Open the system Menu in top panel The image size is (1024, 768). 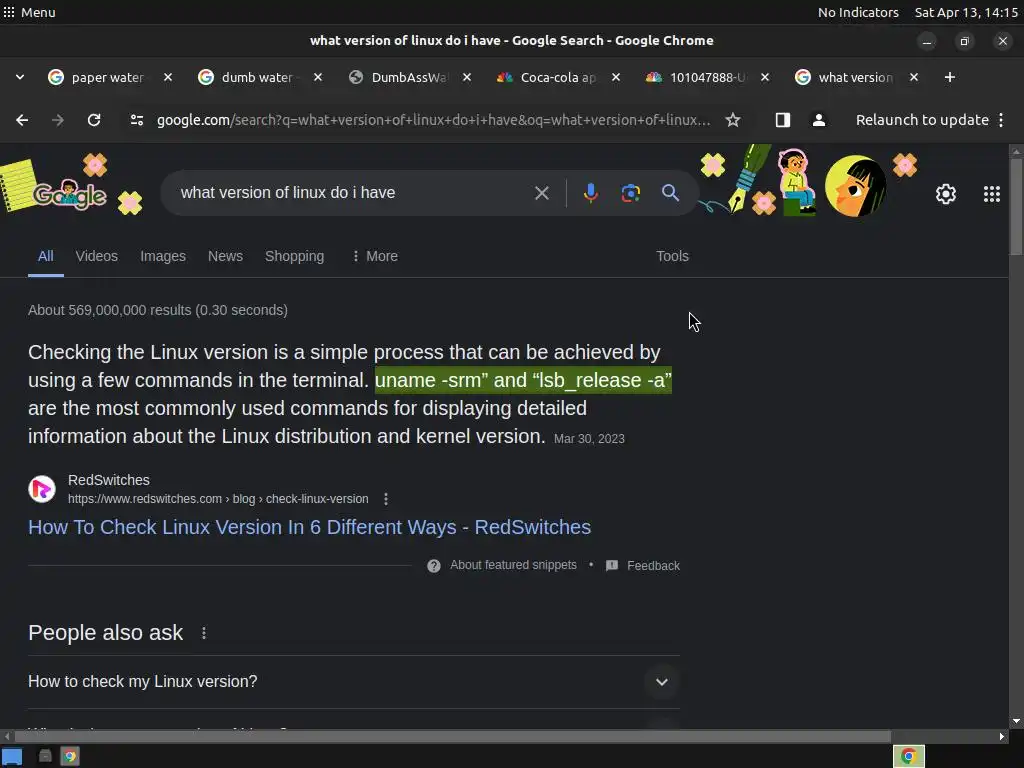(29, 12)
